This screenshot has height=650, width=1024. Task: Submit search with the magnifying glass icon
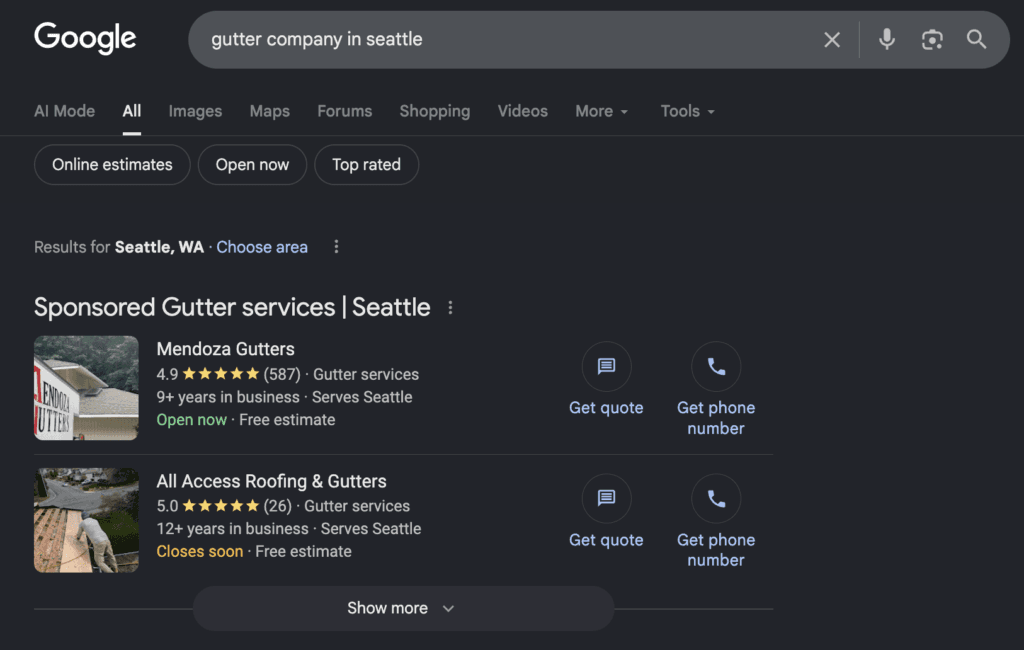(x=976, y=39)
